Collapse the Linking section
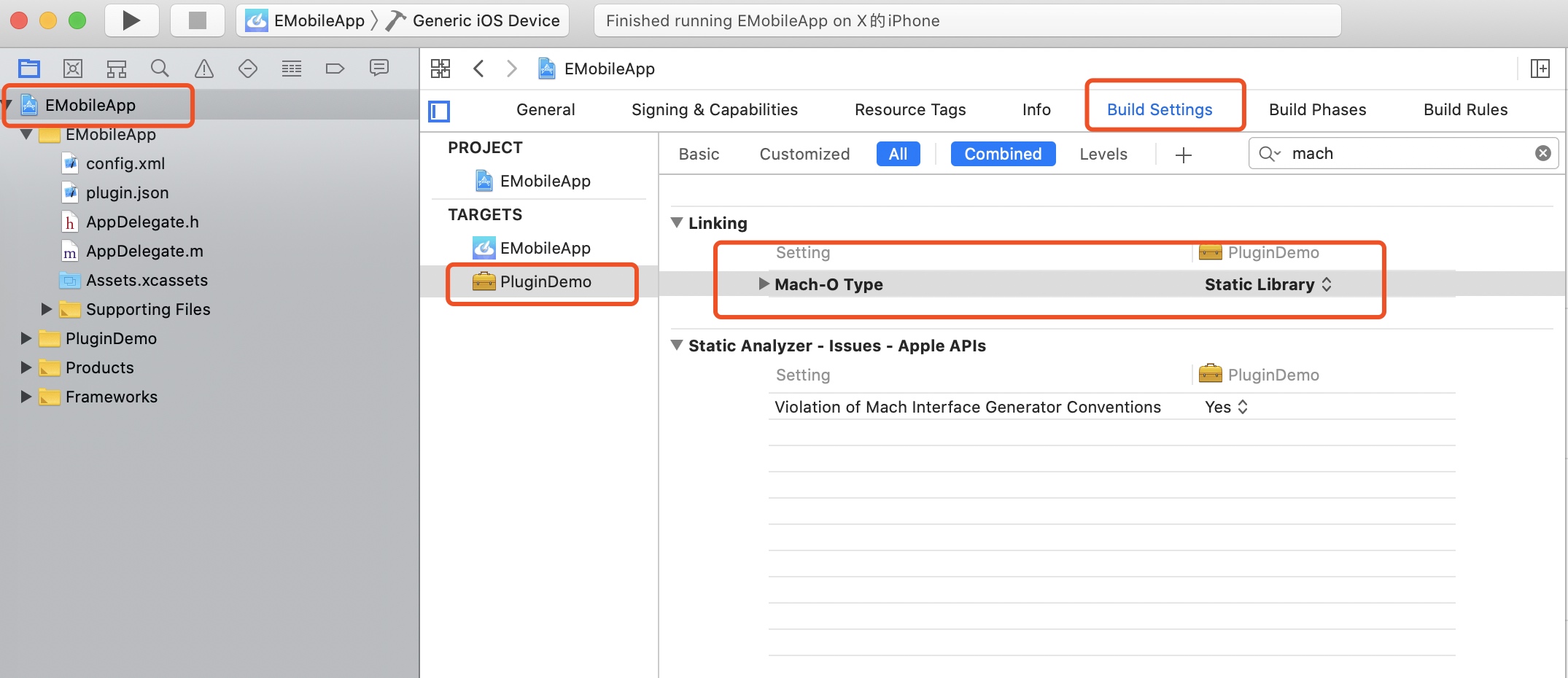The height and width of the screenshot is (678, 1568). click(x=677, y=222)
